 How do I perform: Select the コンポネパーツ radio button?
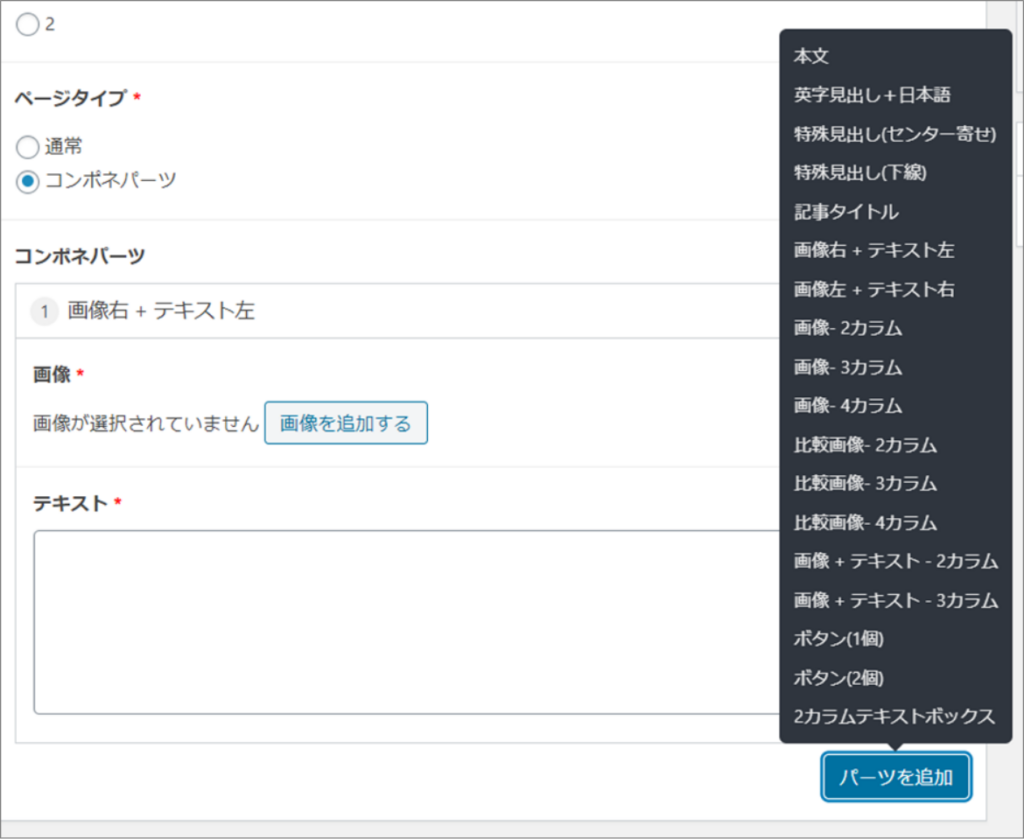tap(28, 181)
